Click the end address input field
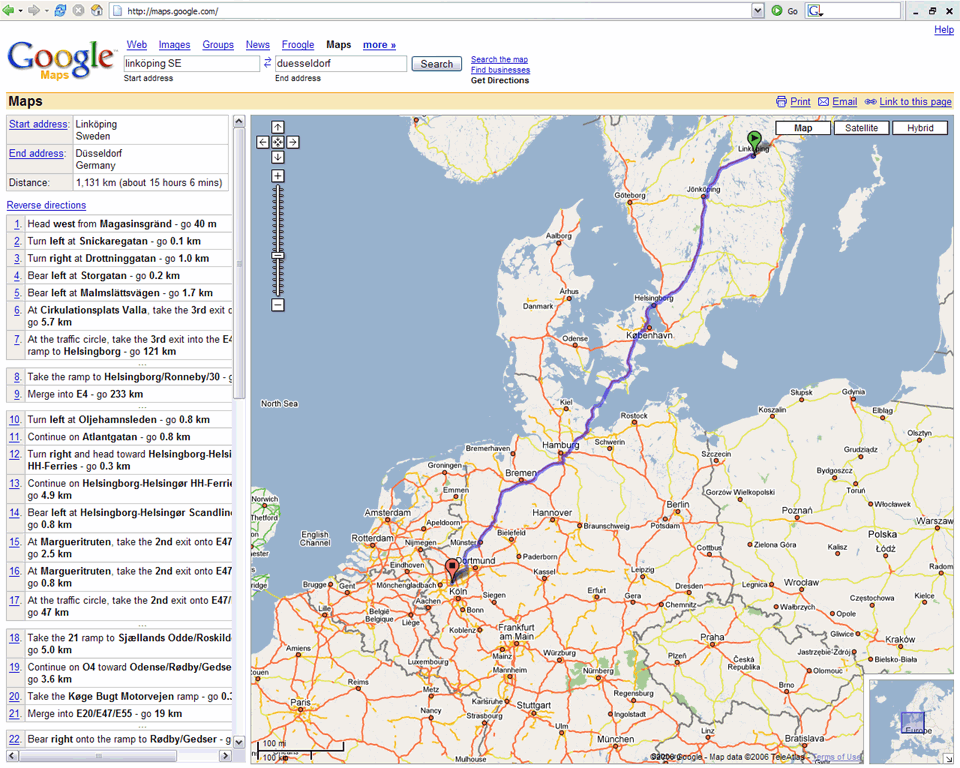 tap(340, 63)
